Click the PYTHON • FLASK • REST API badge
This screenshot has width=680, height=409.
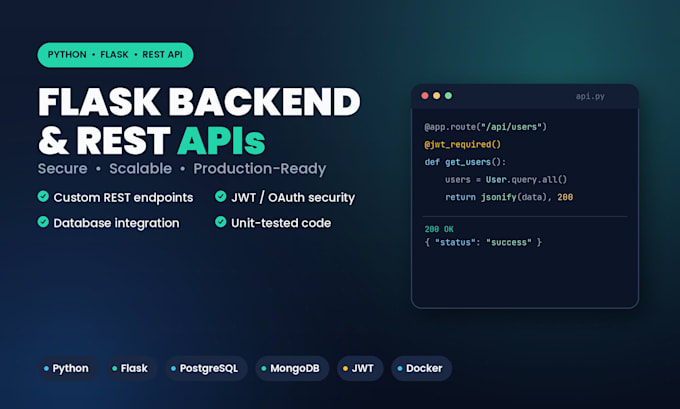115,55
